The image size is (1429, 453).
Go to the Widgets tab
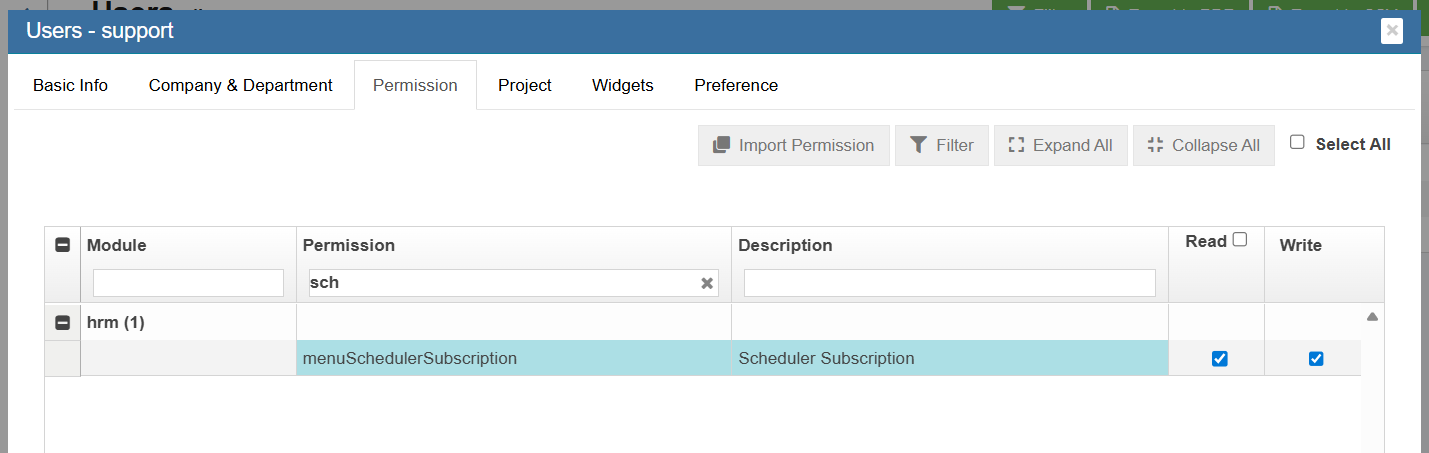(622, 85)
